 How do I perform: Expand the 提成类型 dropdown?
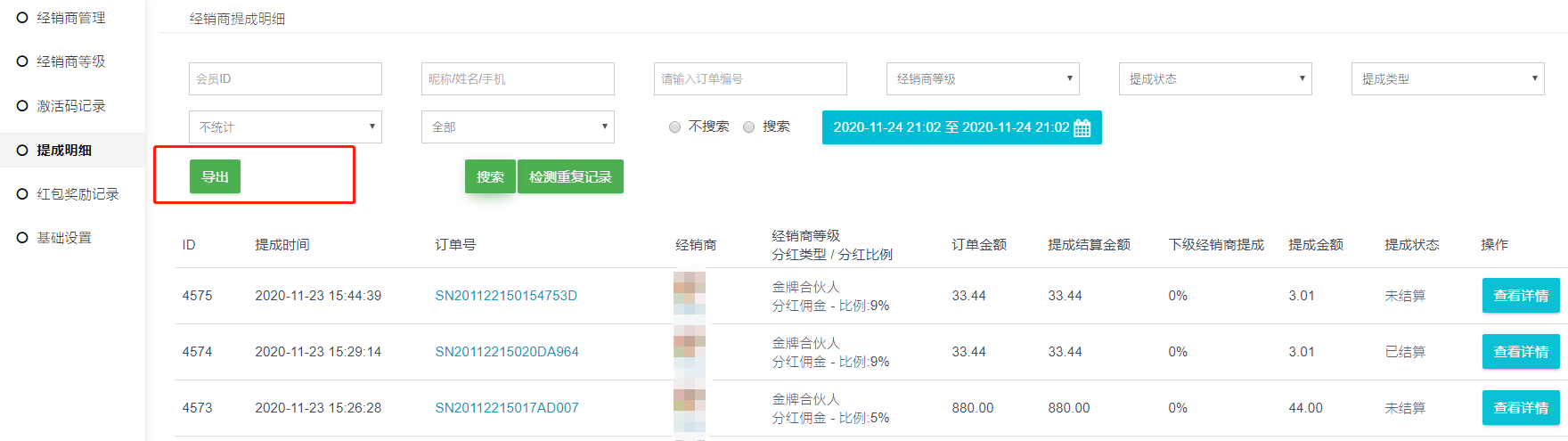pyautogui.click(x=1448, y=78)
